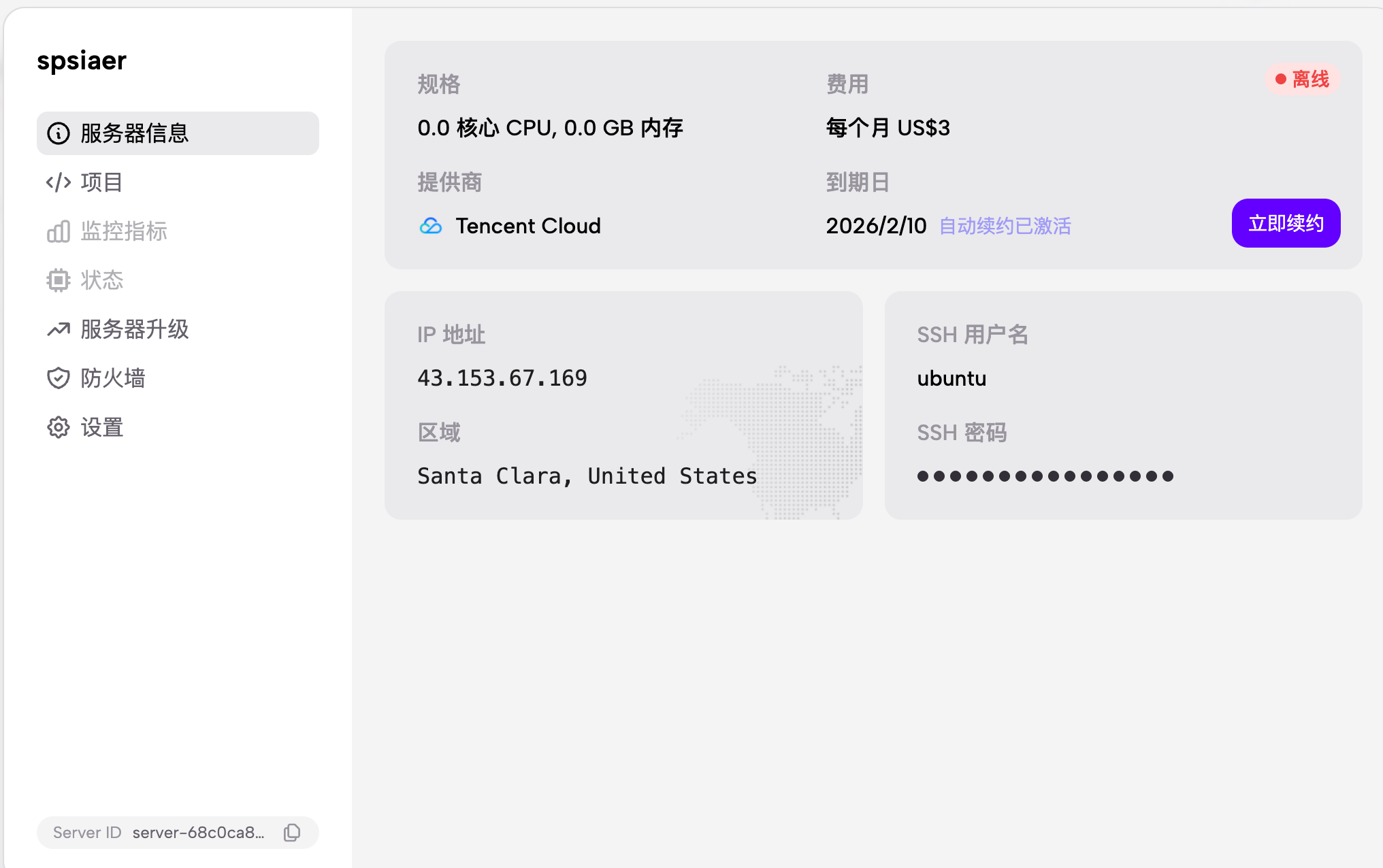Open the 项目 menu item

point(102,182)
